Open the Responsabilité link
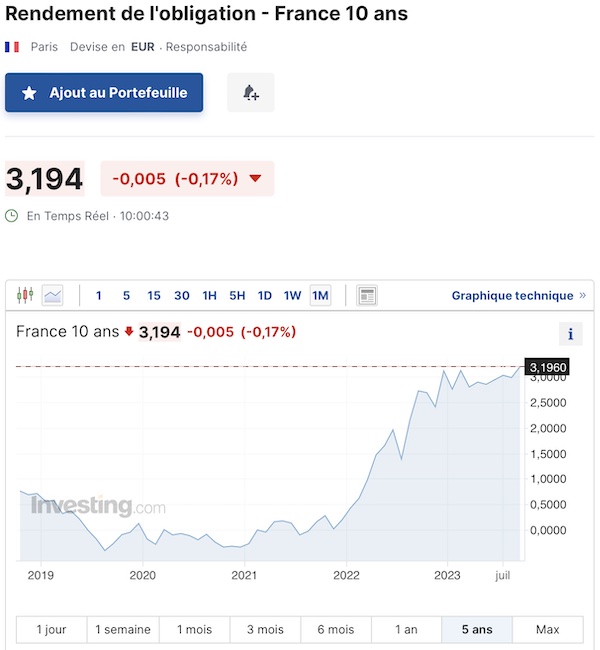 tap(206, 47)
